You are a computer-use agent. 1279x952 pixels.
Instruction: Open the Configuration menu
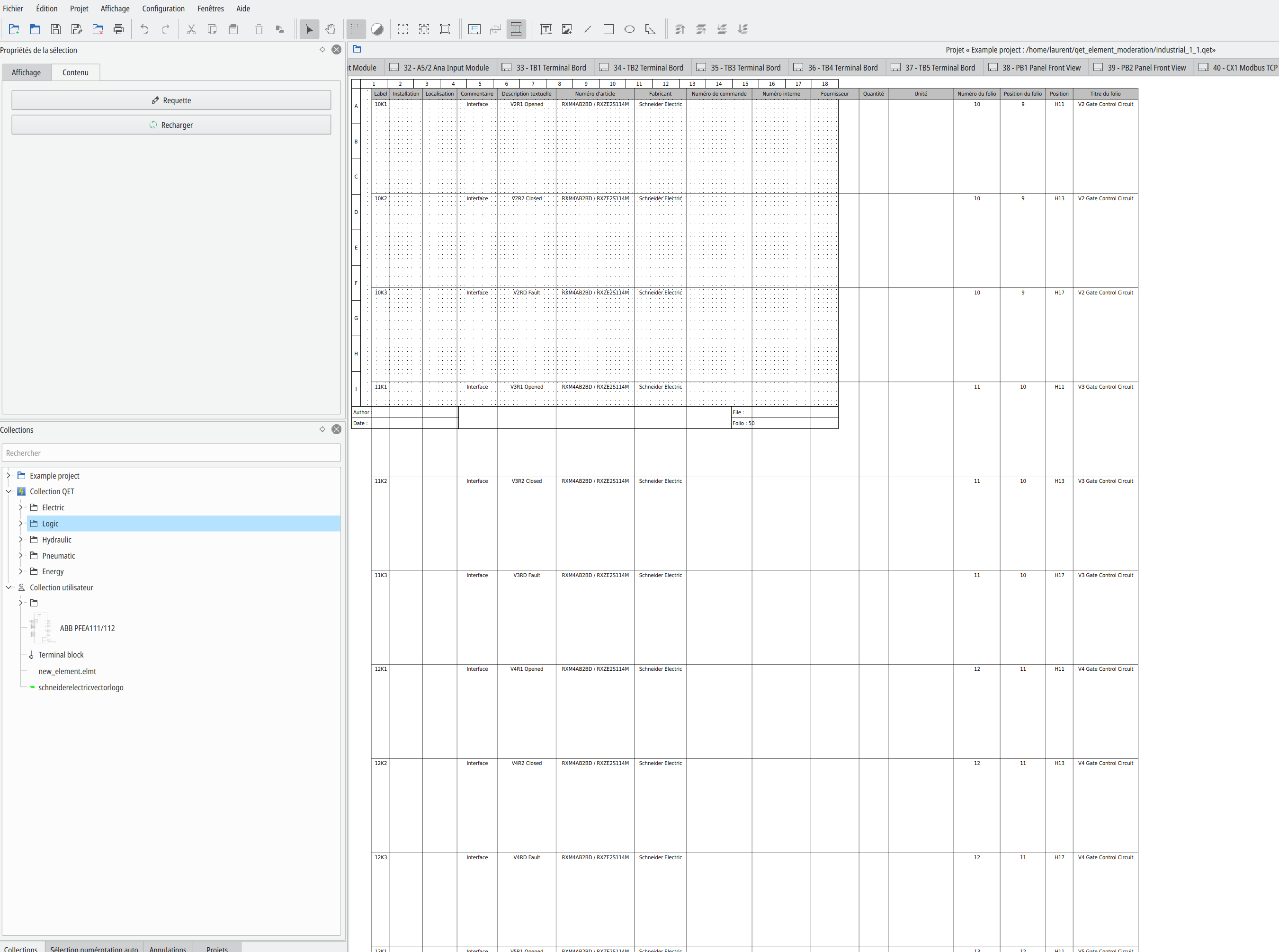(163, 9)
